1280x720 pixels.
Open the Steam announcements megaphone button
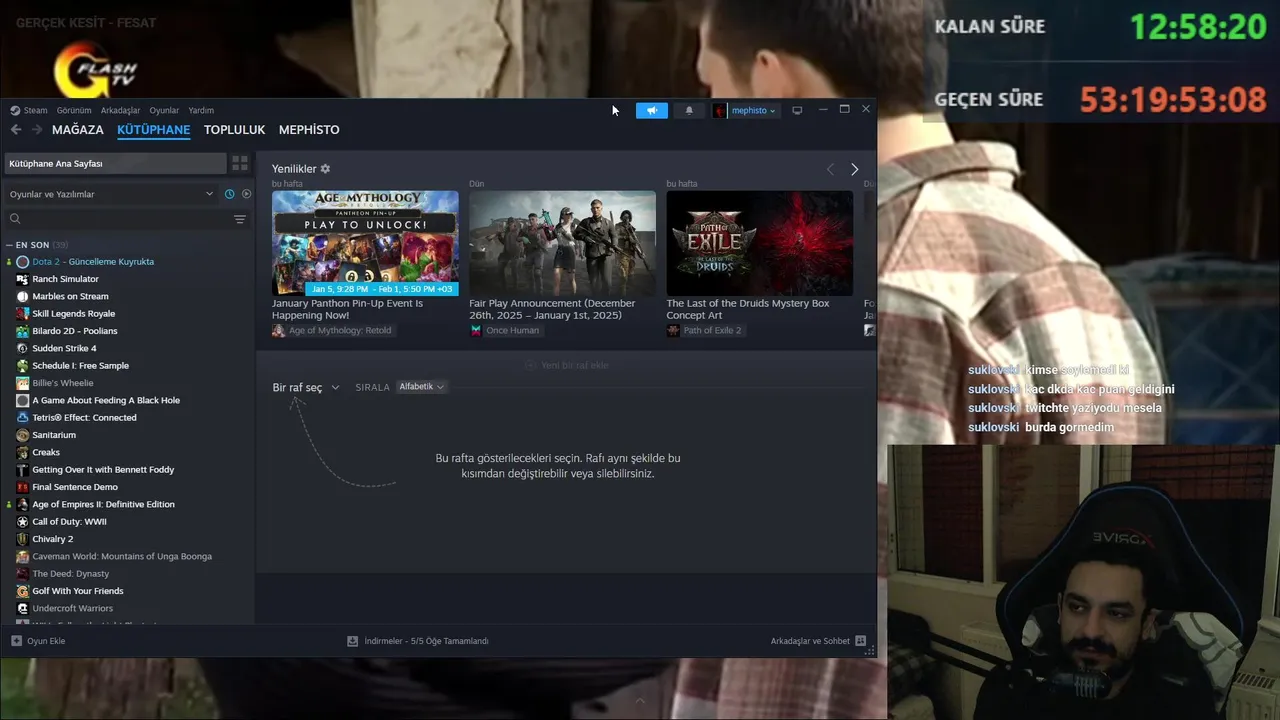(x=651, y=110)
